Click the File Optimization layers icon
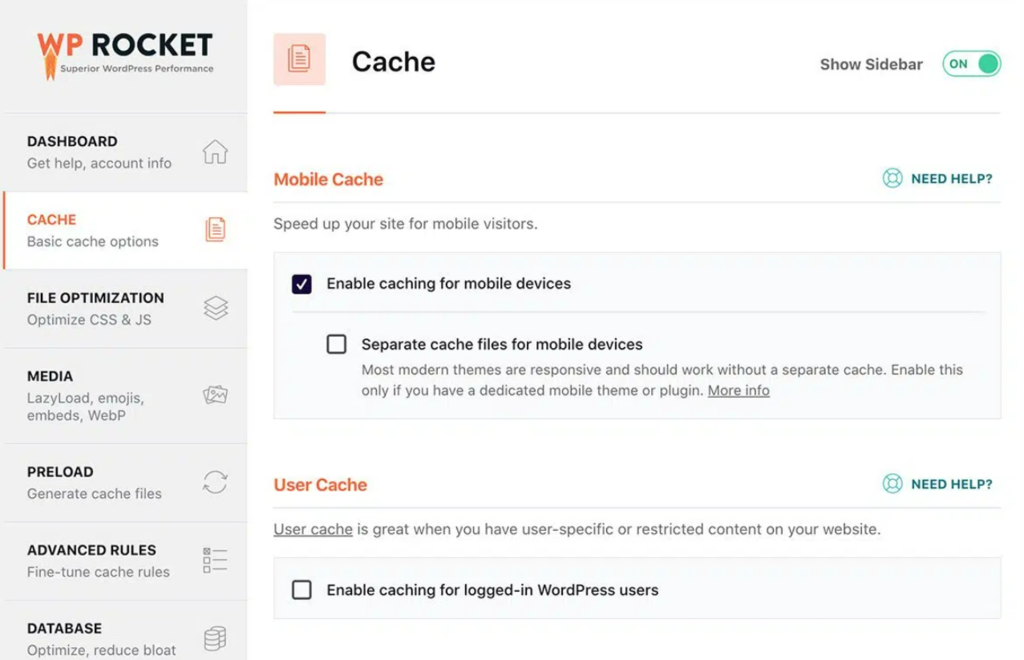The width and height of the screenshot is (1024, 660). tap(215, 308)
